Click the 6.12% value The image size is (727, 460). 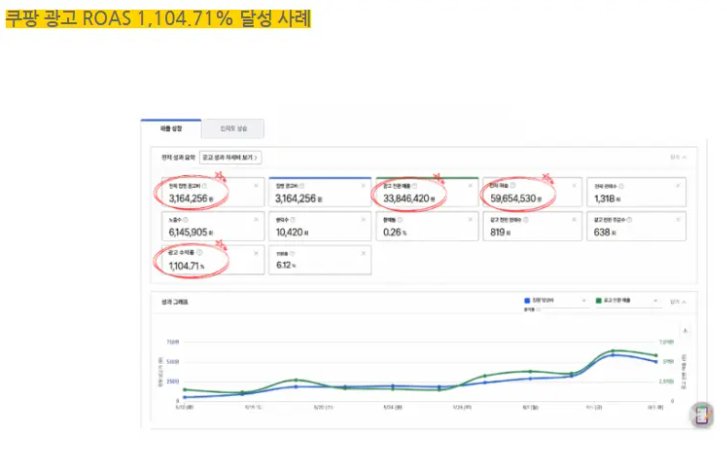[x=286, y=265]
